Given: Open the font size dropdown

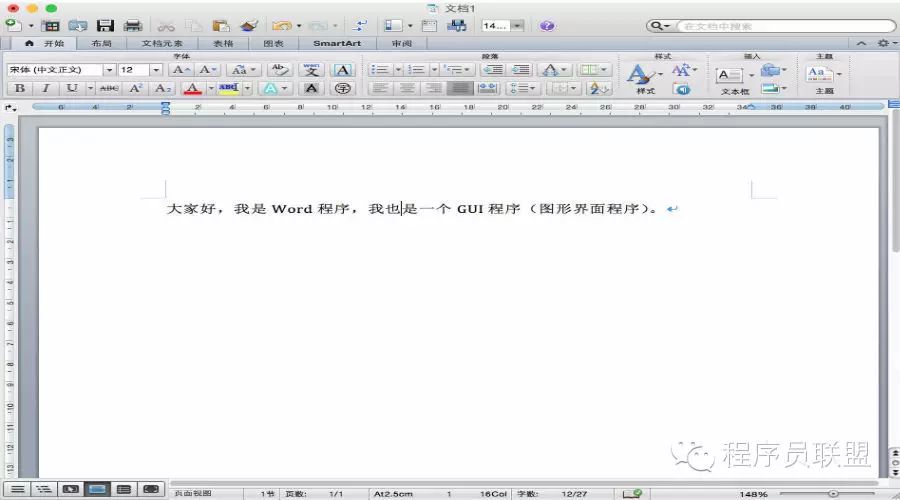Looking at the screenshot, I should [156, 70].
